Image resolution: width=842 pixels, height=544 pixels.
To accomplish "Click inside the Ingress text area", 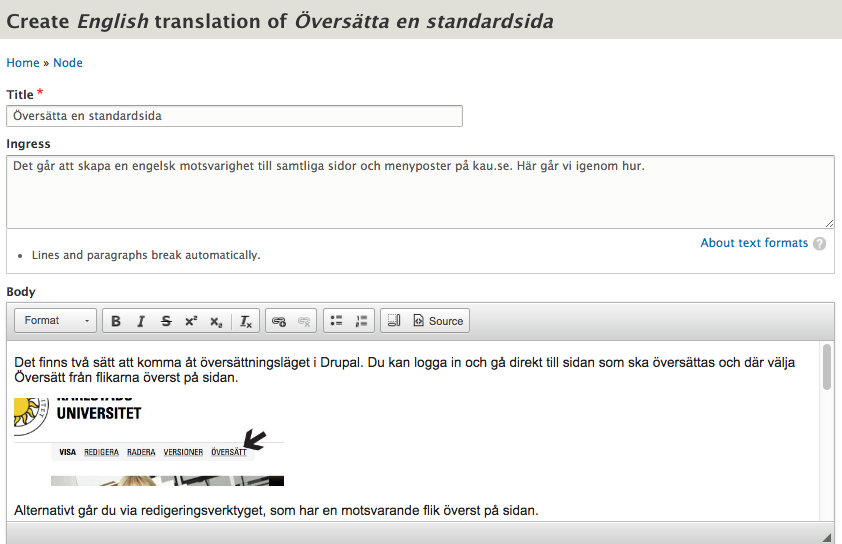I will [420, 192].
